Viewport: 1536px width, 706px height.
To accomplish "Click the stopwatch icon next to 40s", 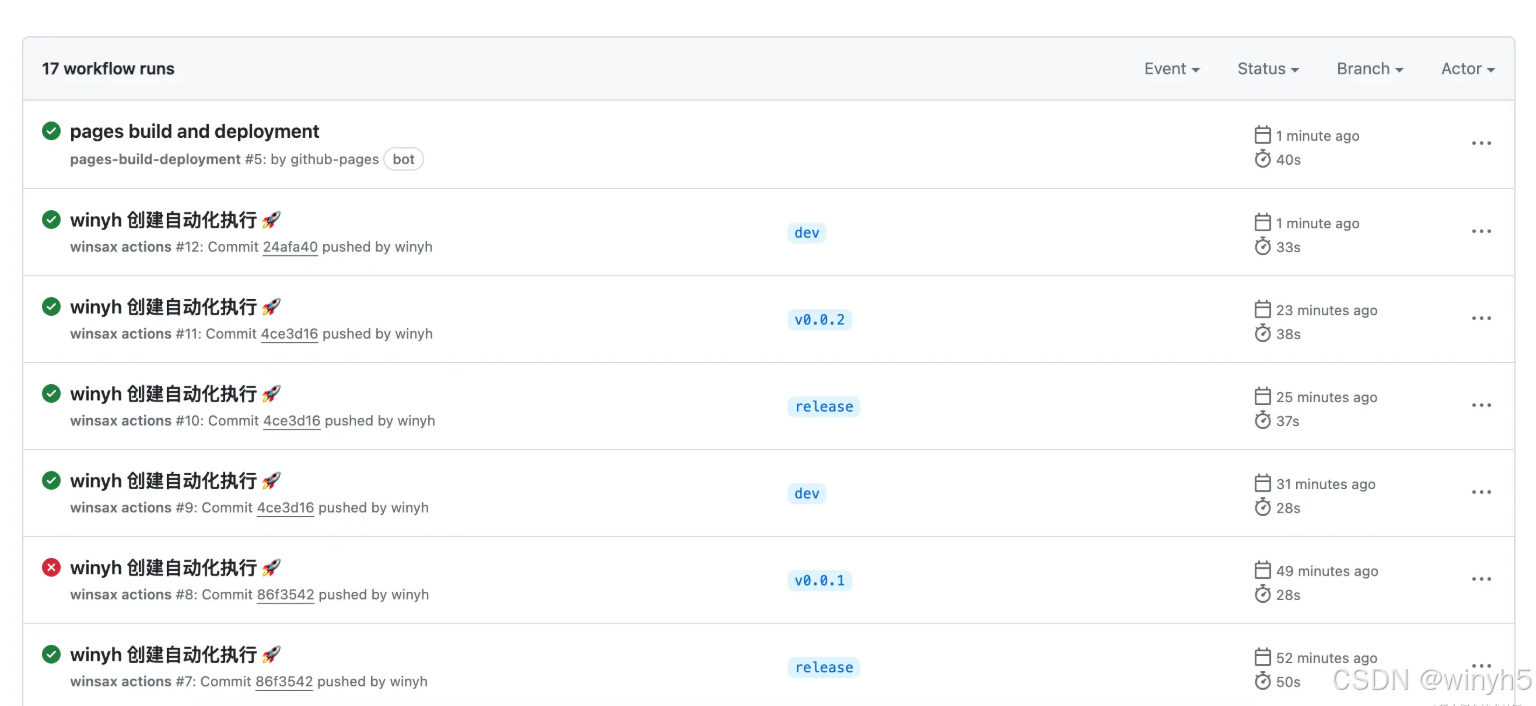I will 1263,159.
